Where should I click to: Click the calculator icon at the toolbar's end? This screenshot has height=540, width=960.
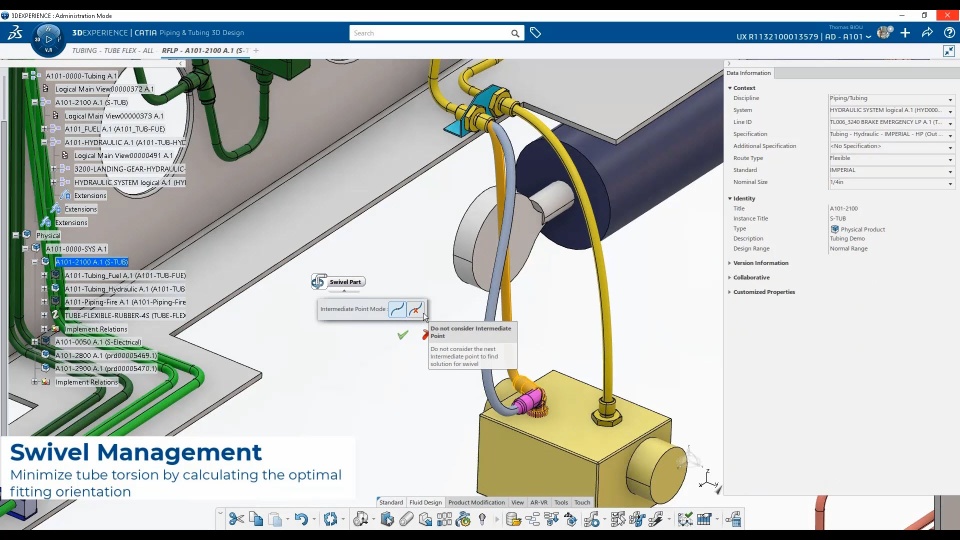pos(733,519)
